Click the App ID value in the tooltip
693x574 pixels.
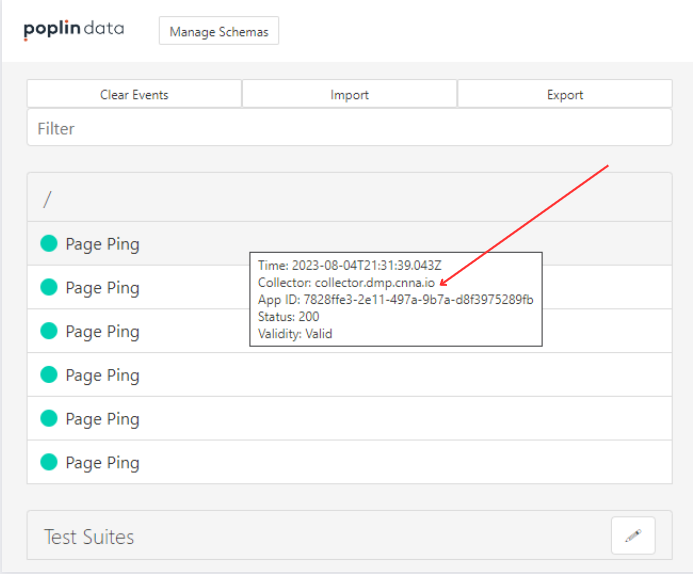coord(418,300)
